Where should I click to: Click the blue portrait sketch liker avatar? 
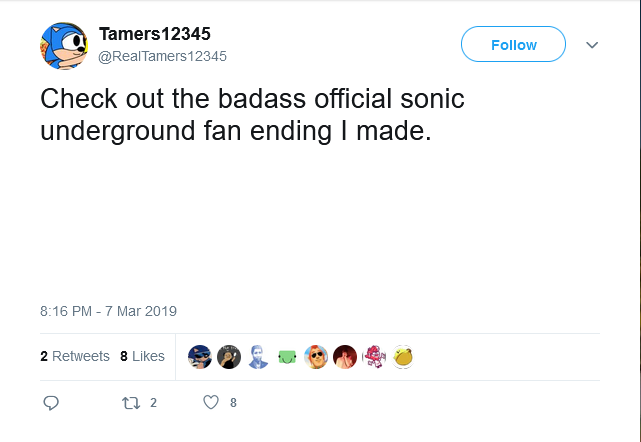click(x=258, y=356)
